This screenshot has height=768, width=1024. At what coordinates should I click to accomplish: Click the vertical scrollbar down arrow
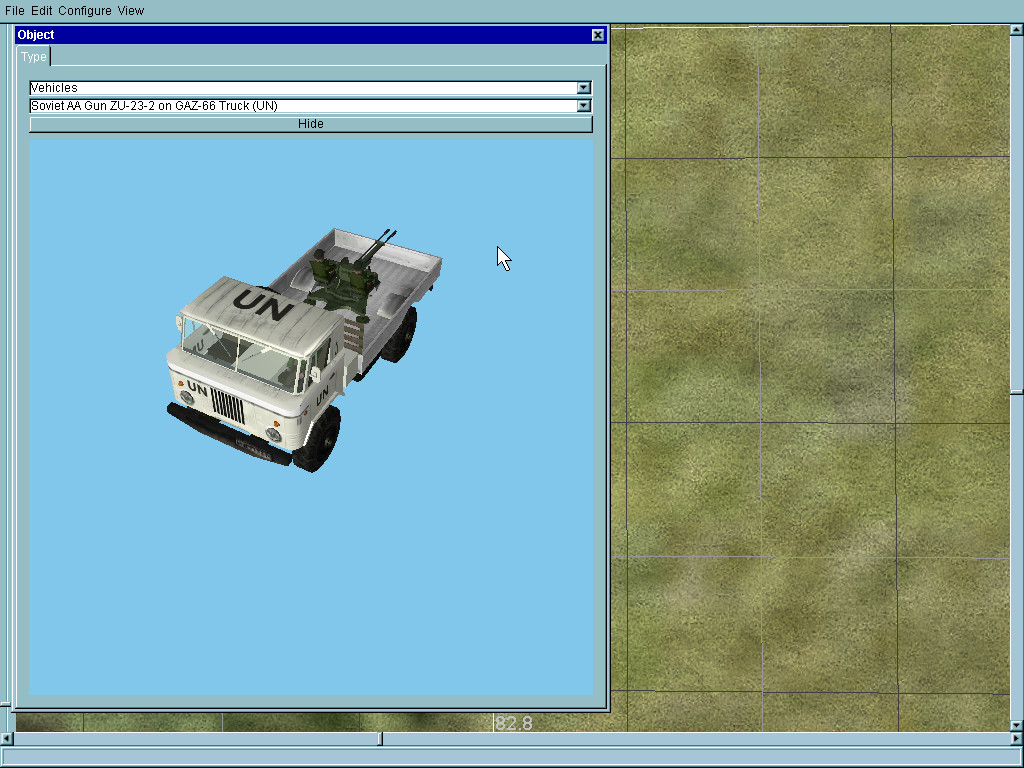[x=1017, y=726]
